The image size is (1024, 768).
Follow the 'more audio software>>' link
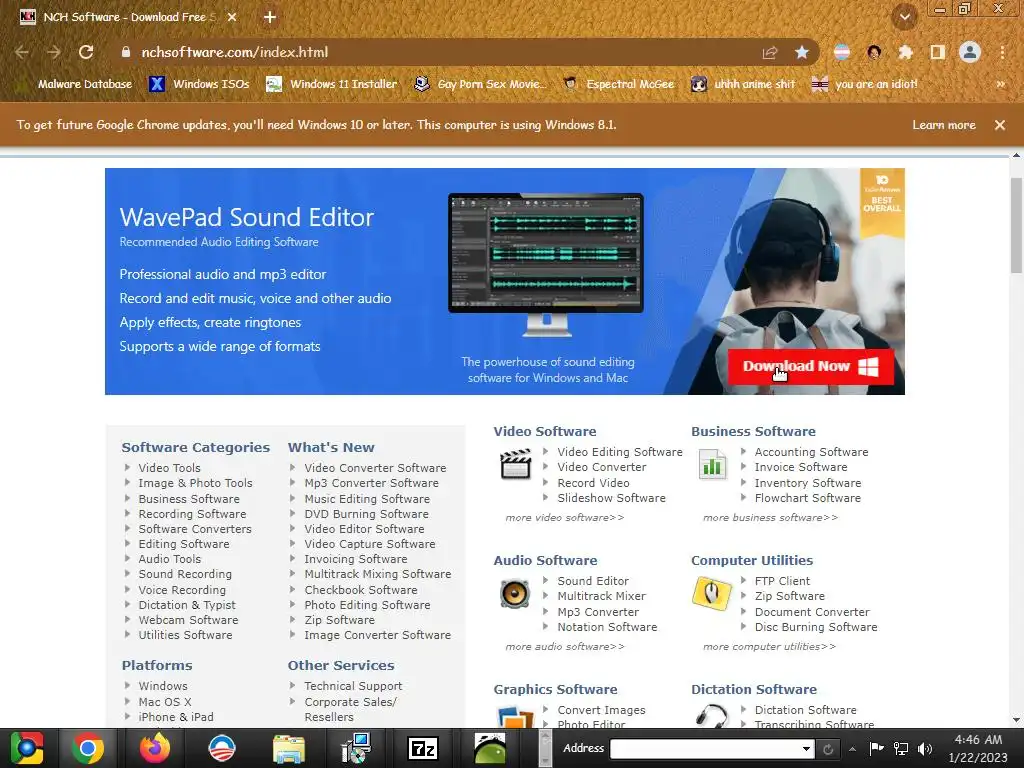point(565,647)
